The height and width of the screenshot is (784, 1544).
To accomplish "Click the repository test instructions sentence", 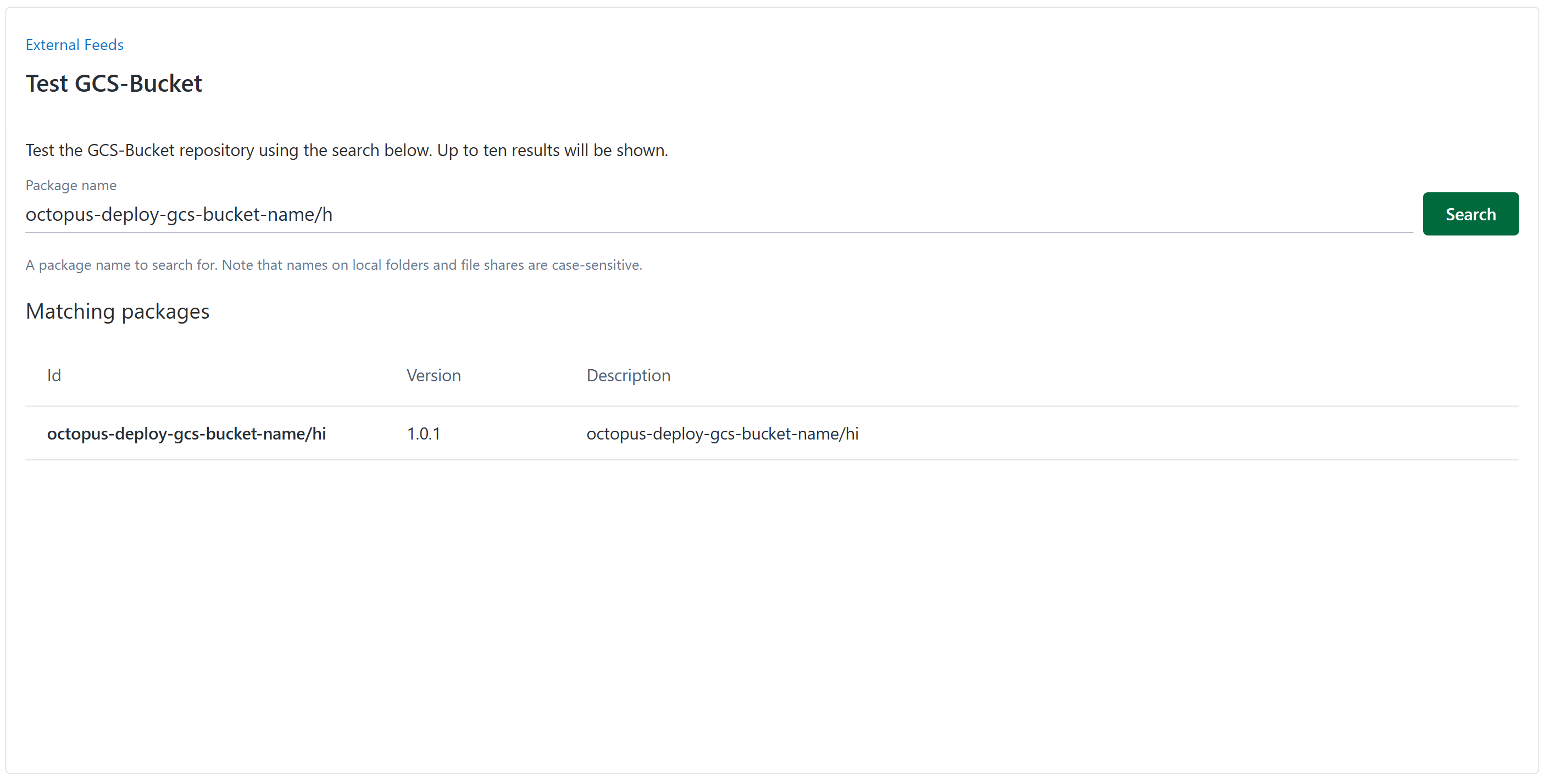I will point(347,150).
